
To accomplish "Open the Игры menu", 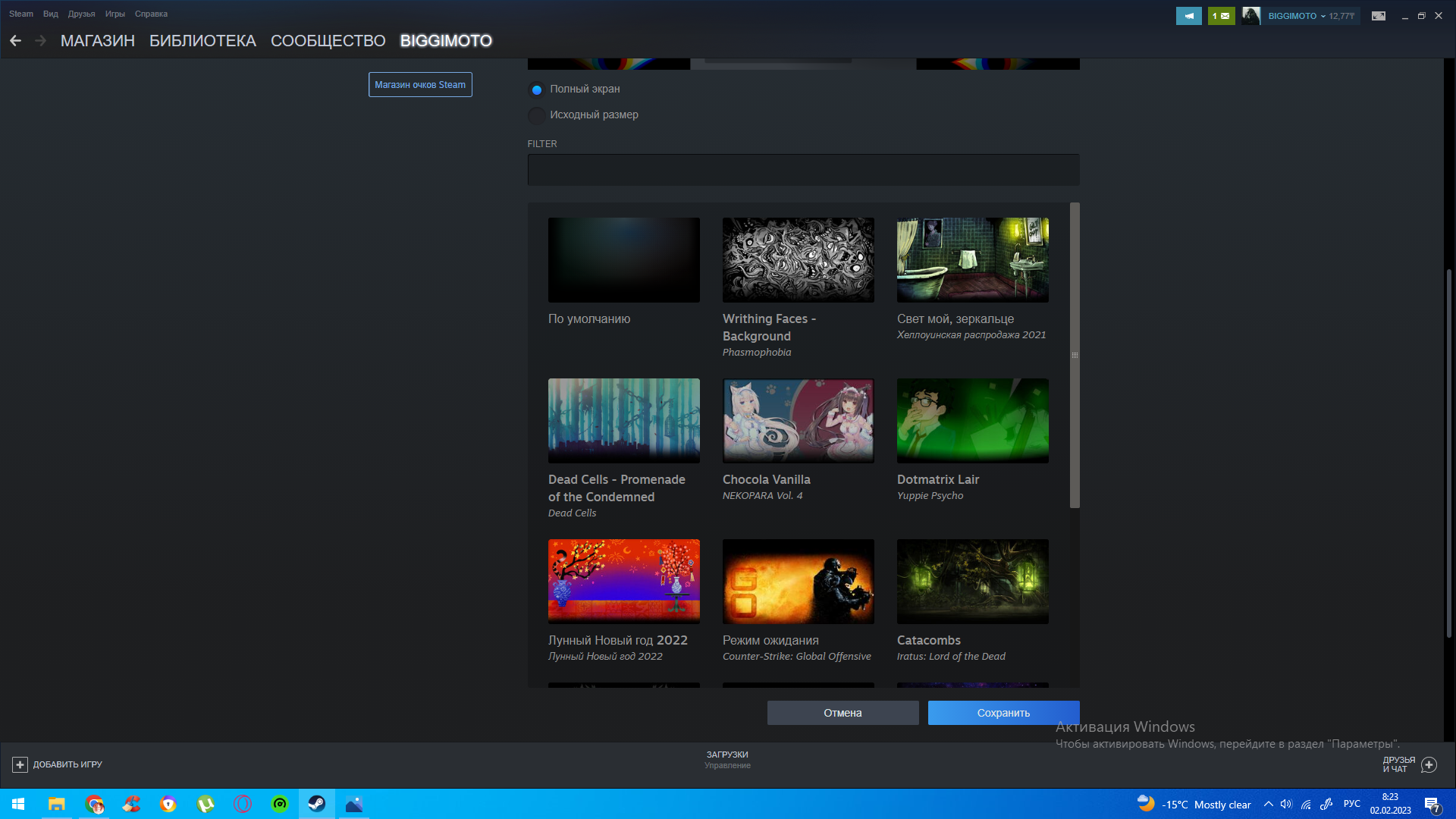I will (x=115, y=14).
